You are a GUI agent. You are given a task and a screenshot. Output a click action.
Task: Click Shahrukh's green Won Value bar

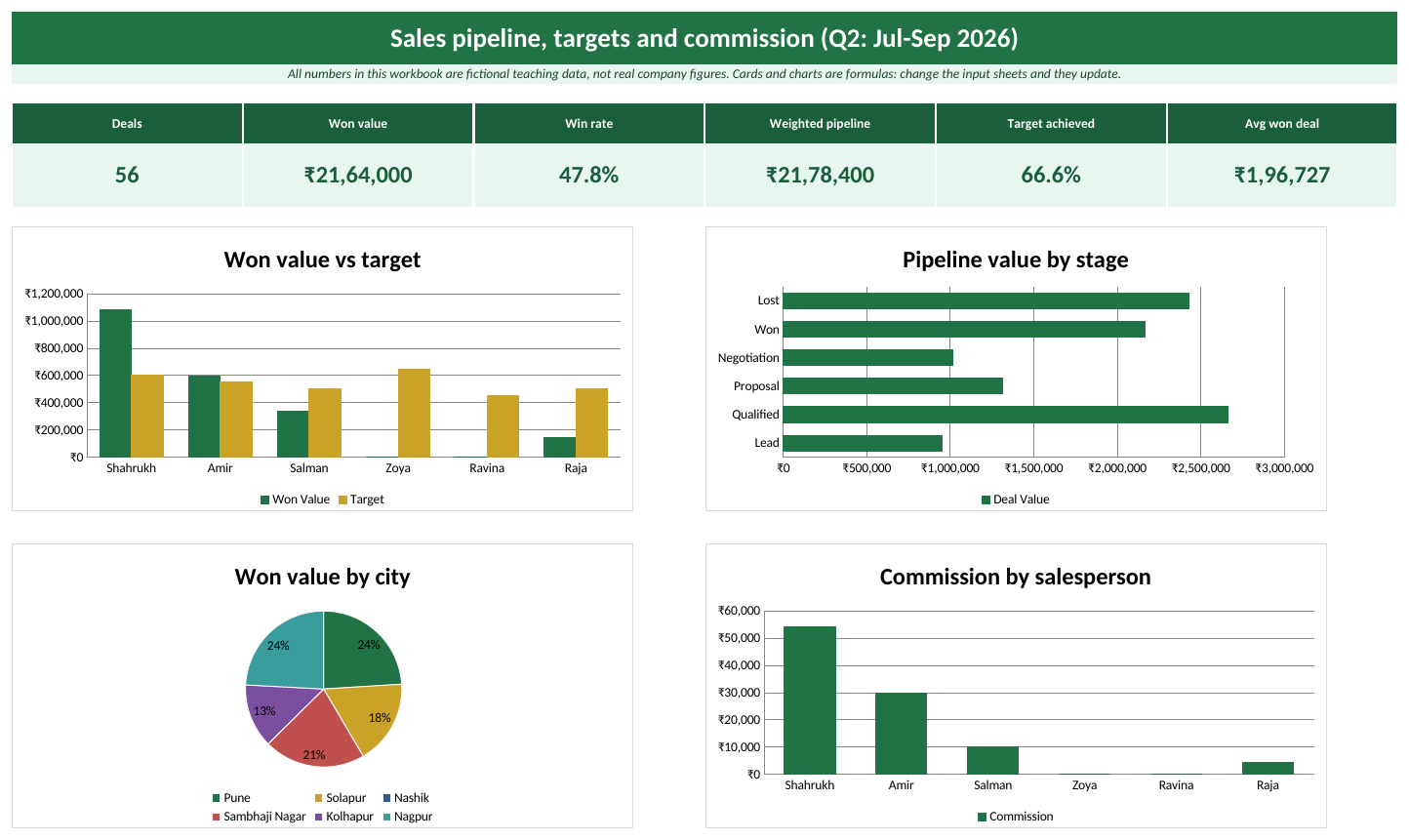point(115,382)
